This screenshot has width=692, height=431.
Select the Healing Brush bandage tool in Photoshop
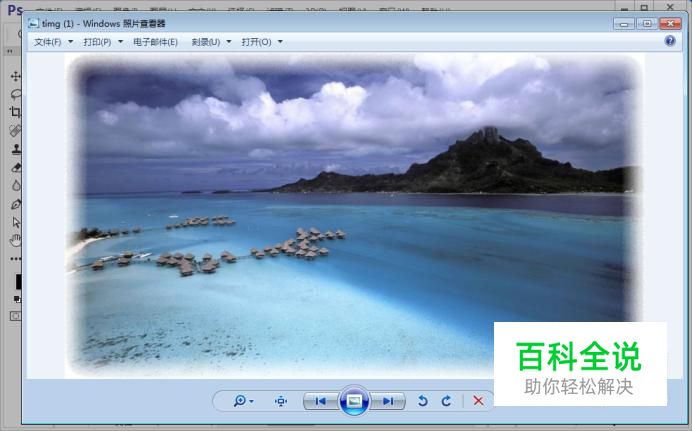pyautogui.click(x=15, y=131)
